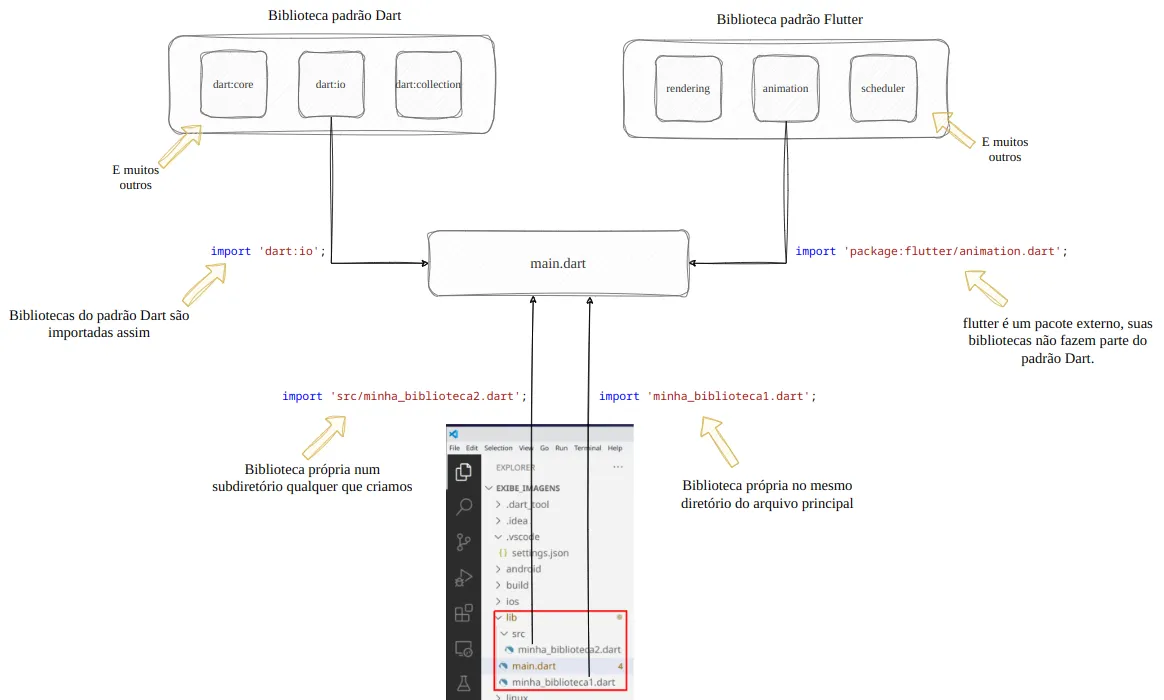1164x700 pixels.
Task: Click the scheduler box in Flutter library
Action: pyautogui.click(x=883, y=88)
